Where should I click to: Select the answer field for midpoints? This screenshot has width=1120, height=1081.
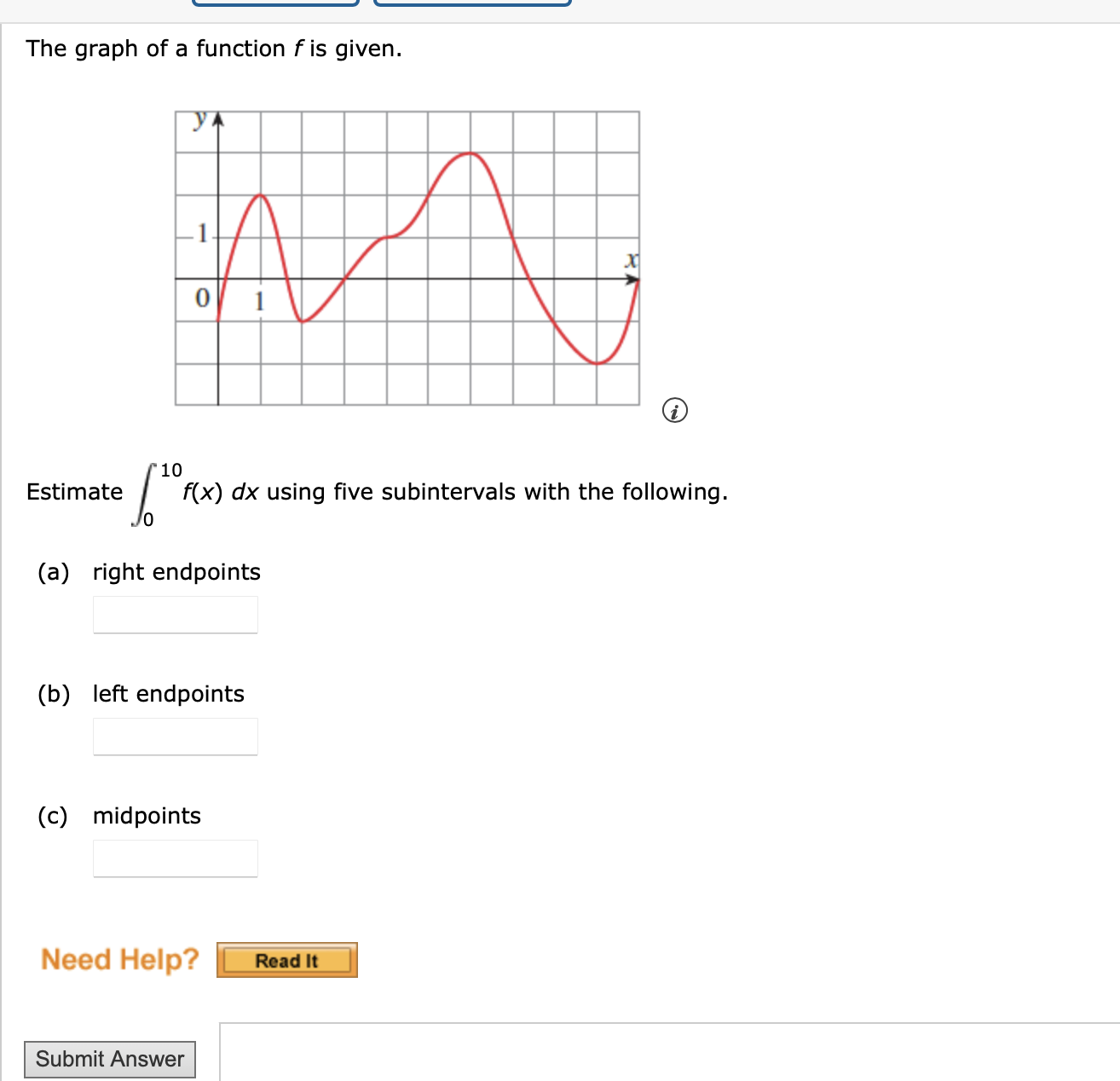tap(175, 857)
